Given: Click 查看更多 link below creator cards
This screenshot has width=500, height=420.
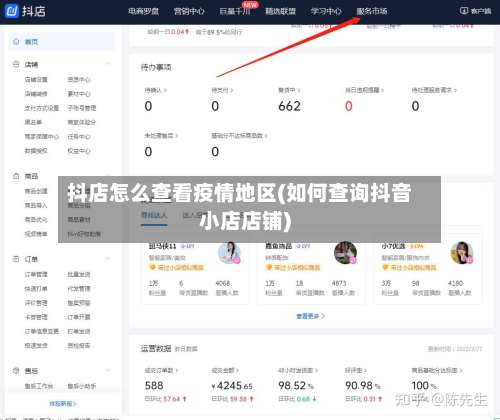Looking at the screenshot, I should (310, 316).
